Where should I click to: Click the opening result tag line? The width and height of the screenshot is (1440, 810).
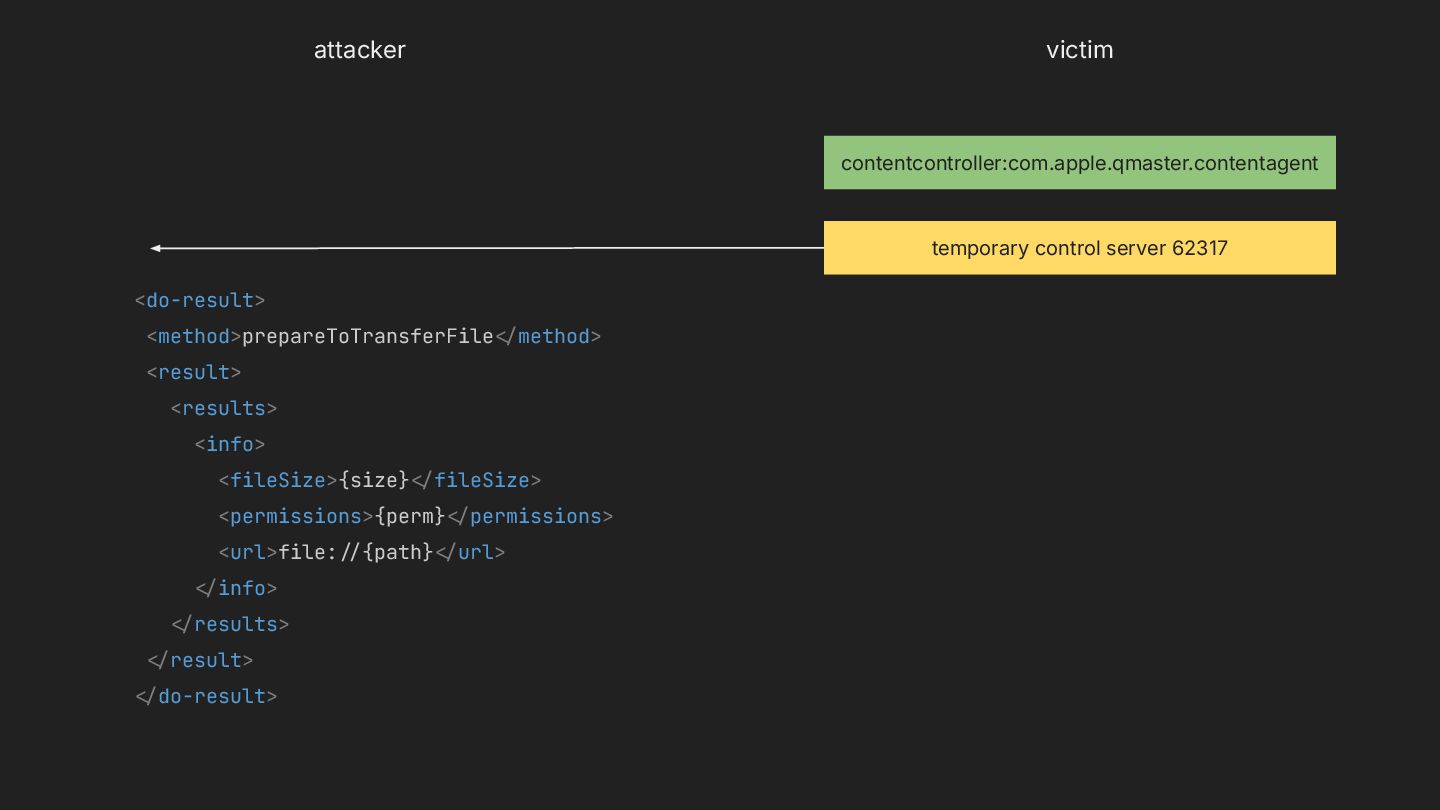click(194, 372)
